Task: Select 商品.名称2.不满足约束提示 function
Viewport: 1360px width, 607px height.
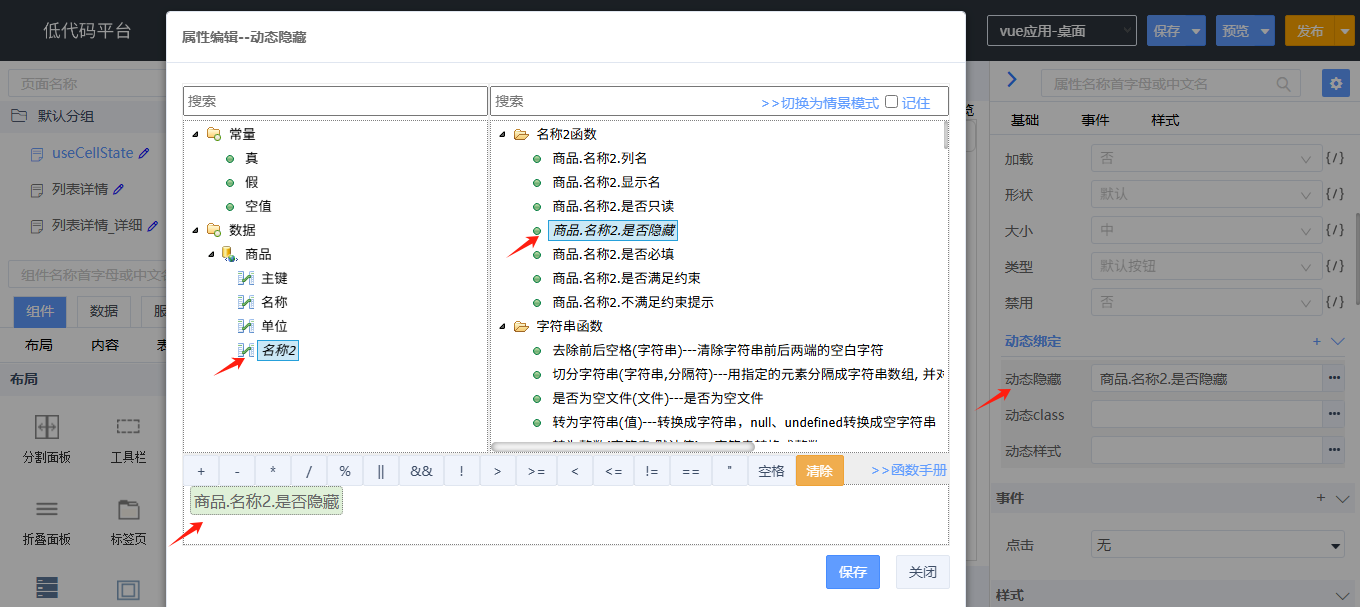Action: coord(633,302)
